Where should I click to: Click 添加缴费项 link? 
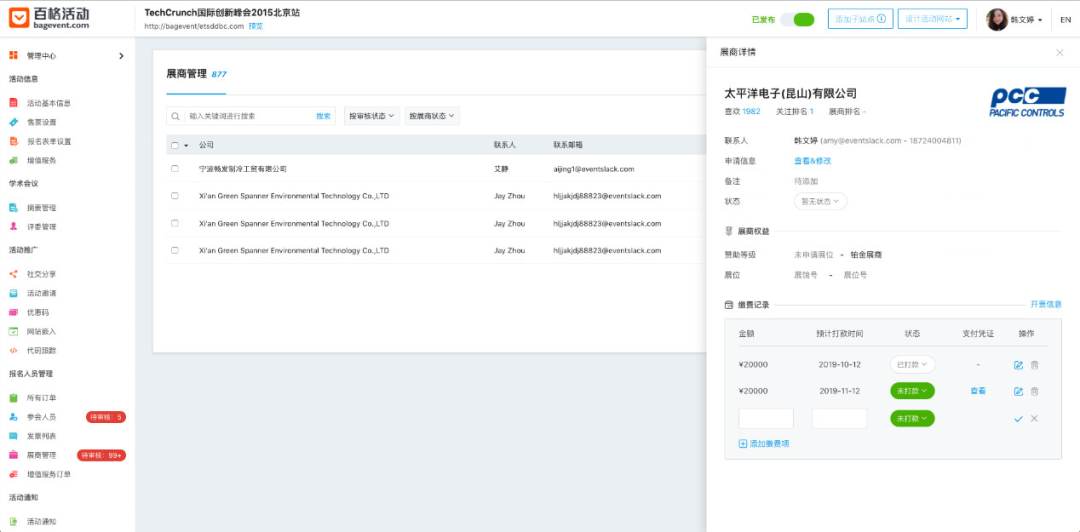pos(764,444)
